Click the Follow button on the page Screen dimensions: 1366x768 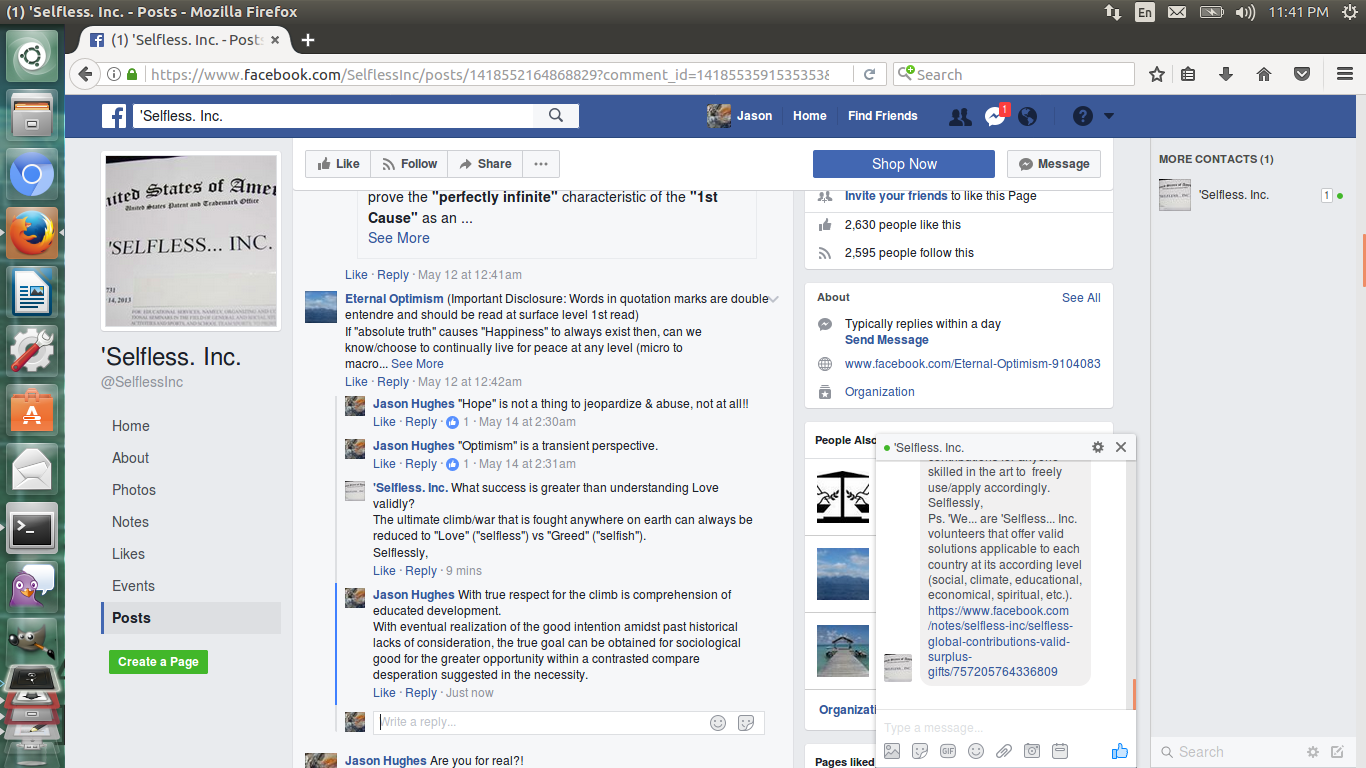coord(409,164)
